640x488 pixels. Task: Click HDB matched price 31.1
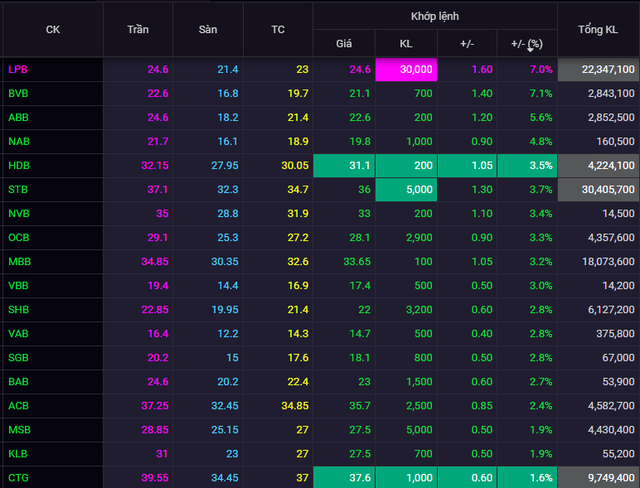(x=344, y=166)
